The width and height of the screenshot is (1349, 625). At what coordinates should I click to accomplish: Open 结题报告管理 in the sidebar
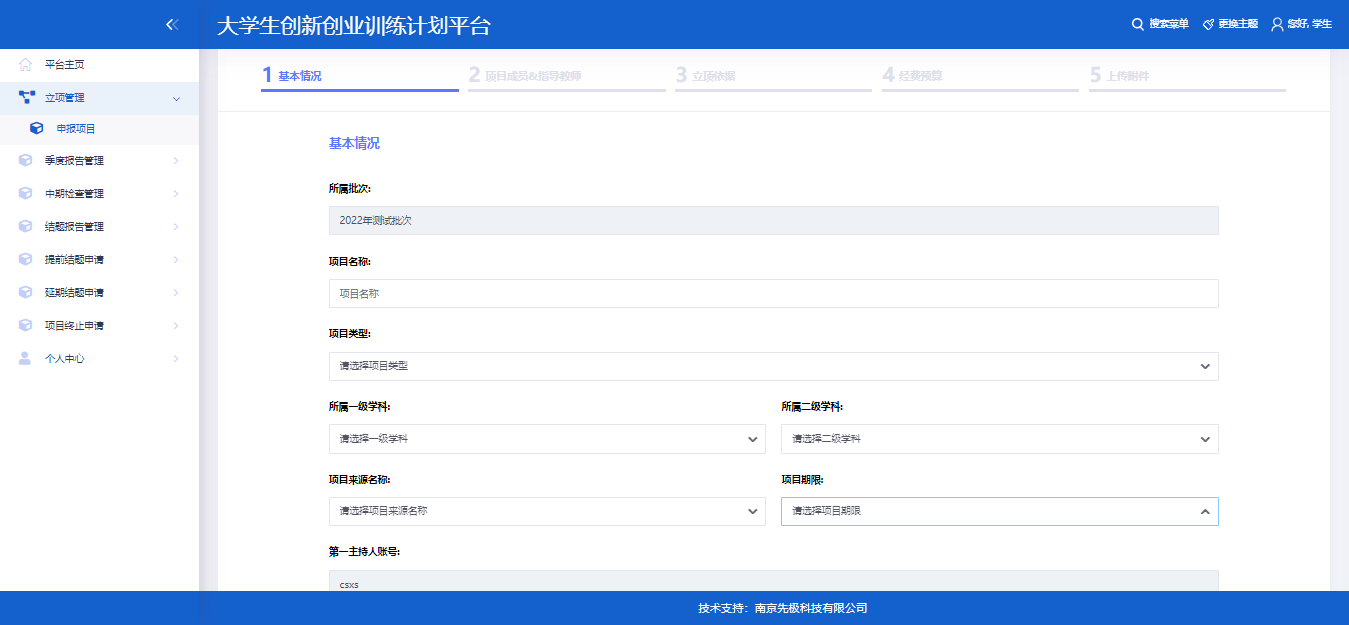(75, 227)
